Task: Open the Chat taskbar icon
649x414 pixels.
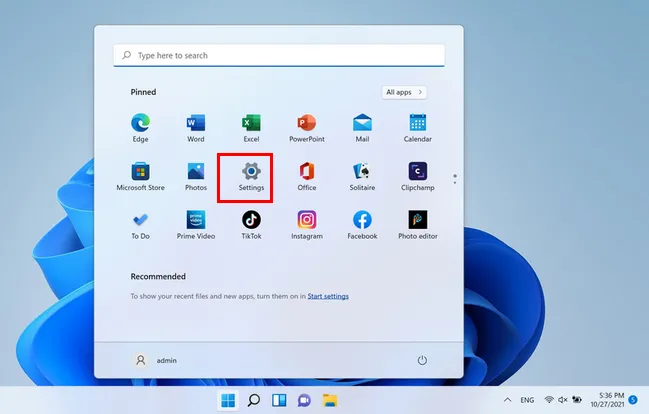Action: point(304,400)
